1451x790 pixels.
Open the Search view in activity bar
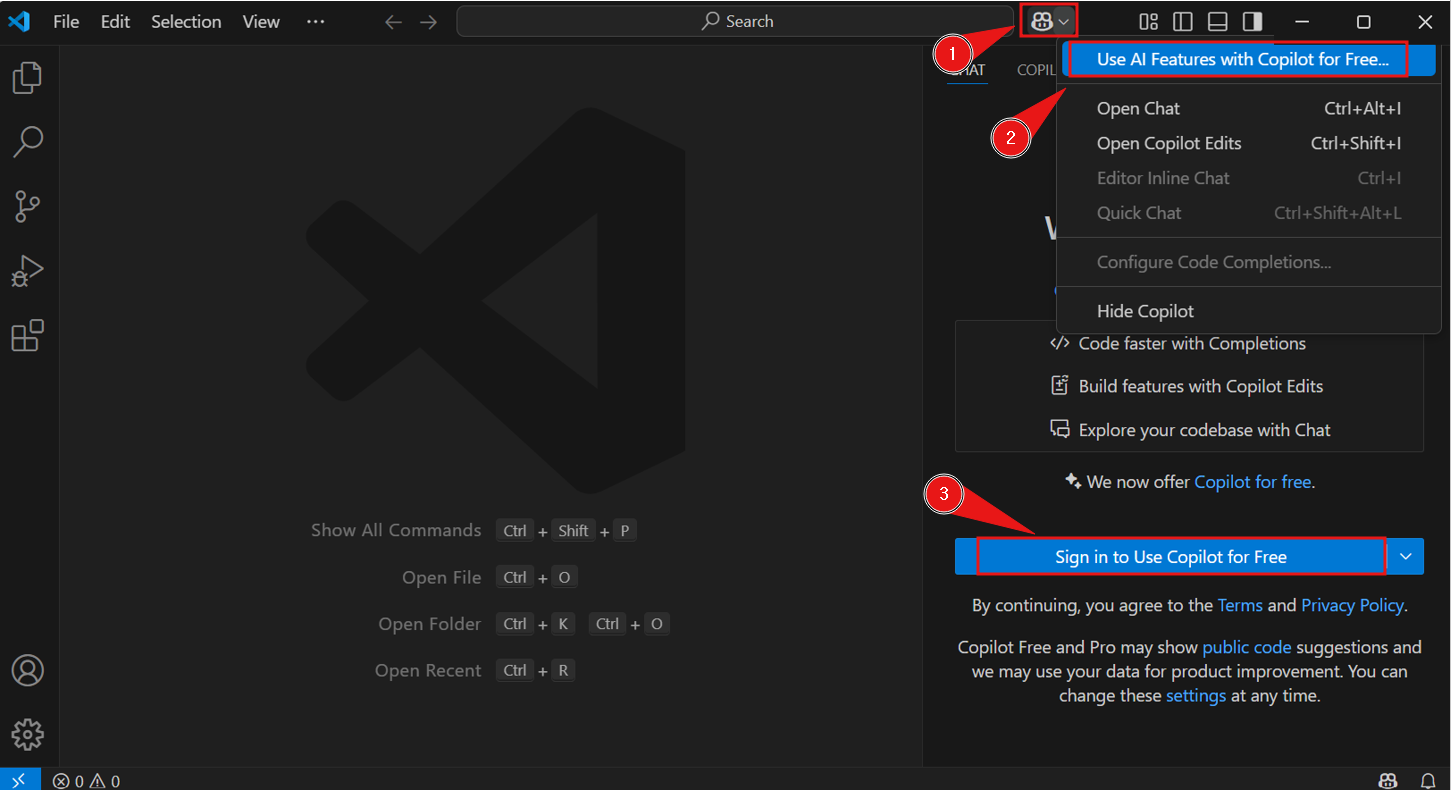point(27,142)
